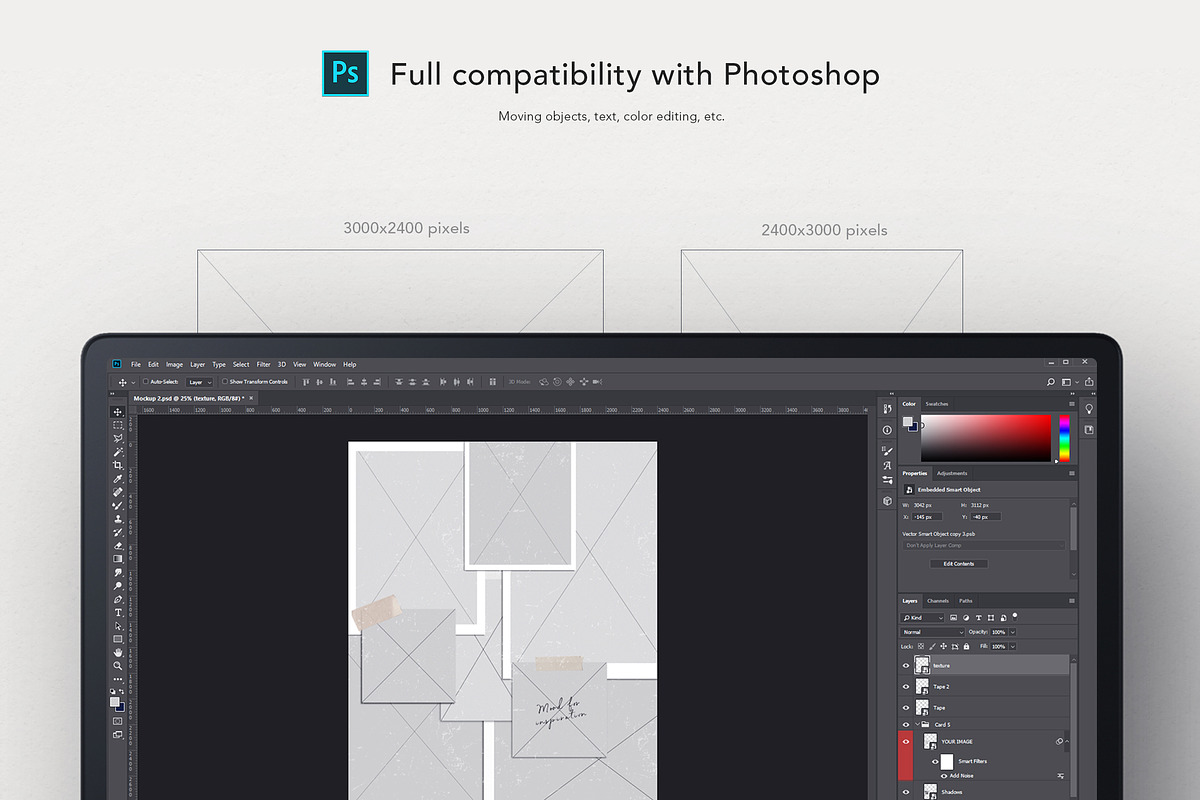Viewport: 1200px width, 800px height.
Task: Select the Hand tool
Action: [x=119, y=652]
